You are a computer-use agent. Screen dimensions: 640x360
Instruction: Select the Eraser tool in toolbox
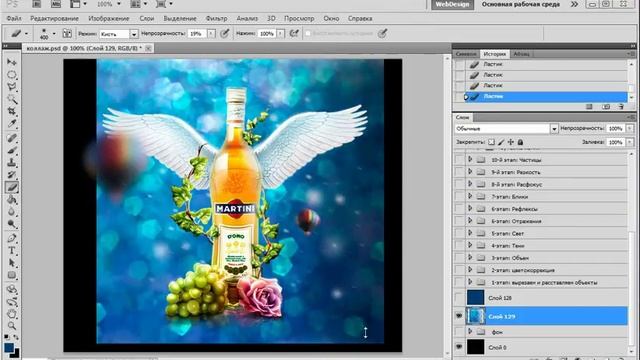(11, 187)
